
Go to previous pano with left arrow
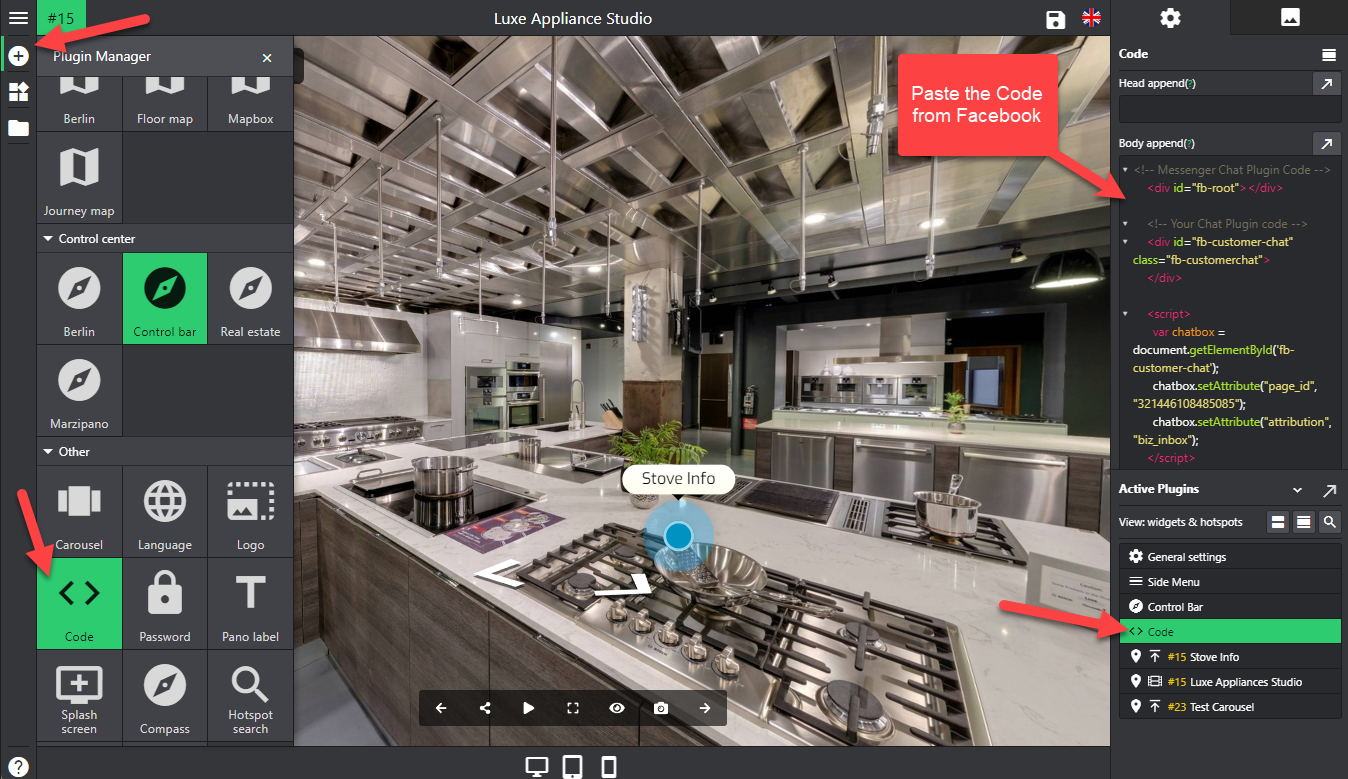(x=441, y=708)
